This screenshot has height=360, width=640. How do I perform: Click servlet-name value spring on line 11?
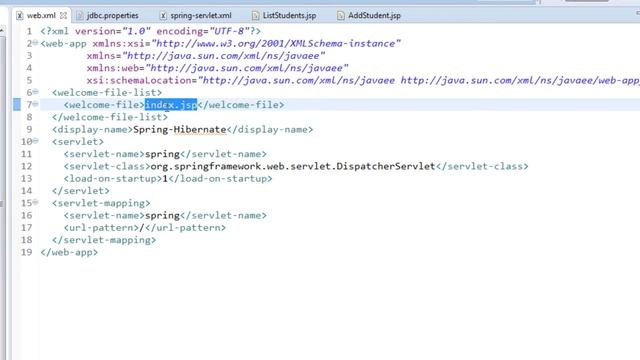[162, 154]
